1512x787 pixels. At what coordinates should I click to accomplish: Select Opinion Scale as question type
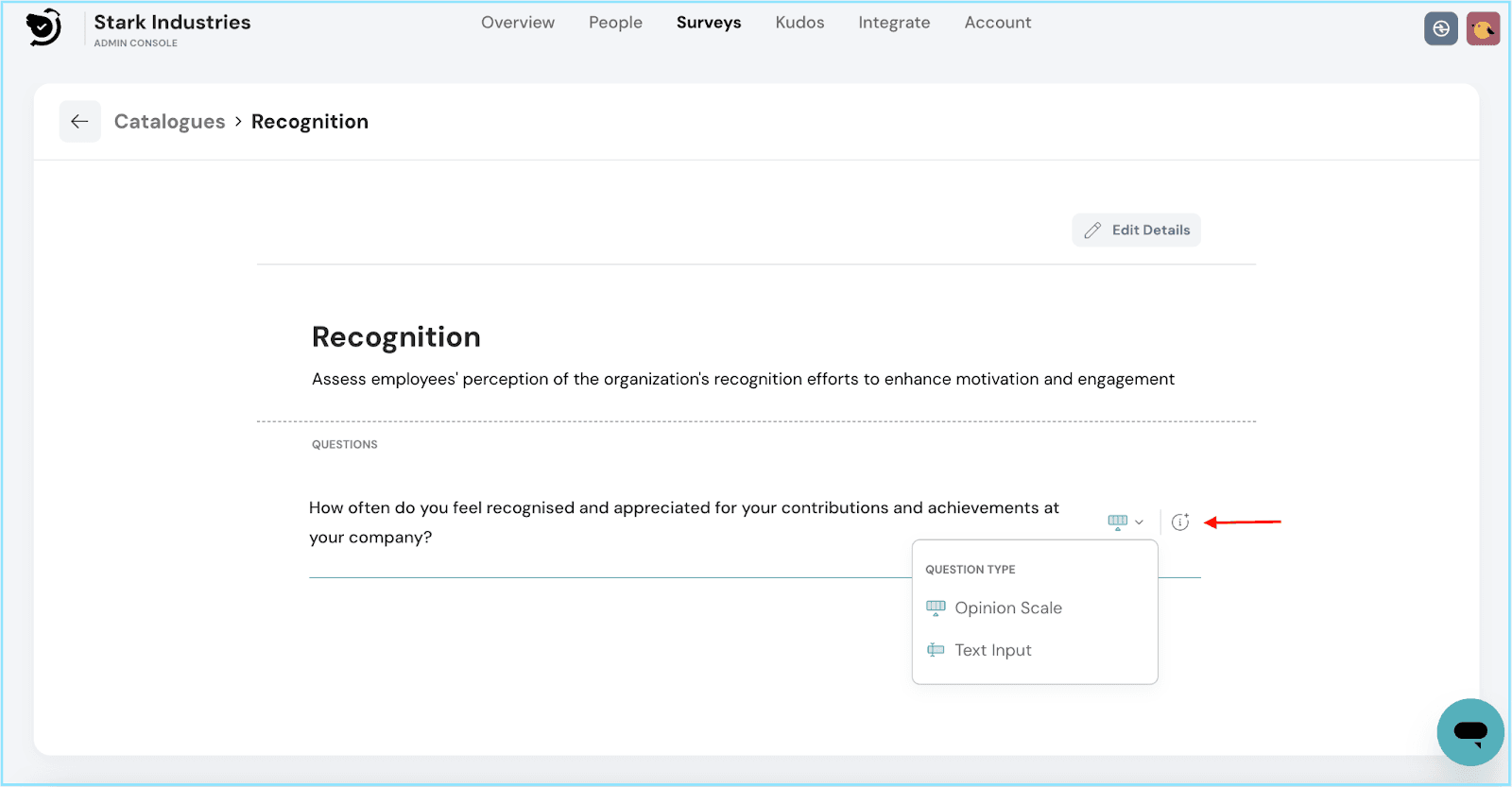click(x=1007, y=608)
